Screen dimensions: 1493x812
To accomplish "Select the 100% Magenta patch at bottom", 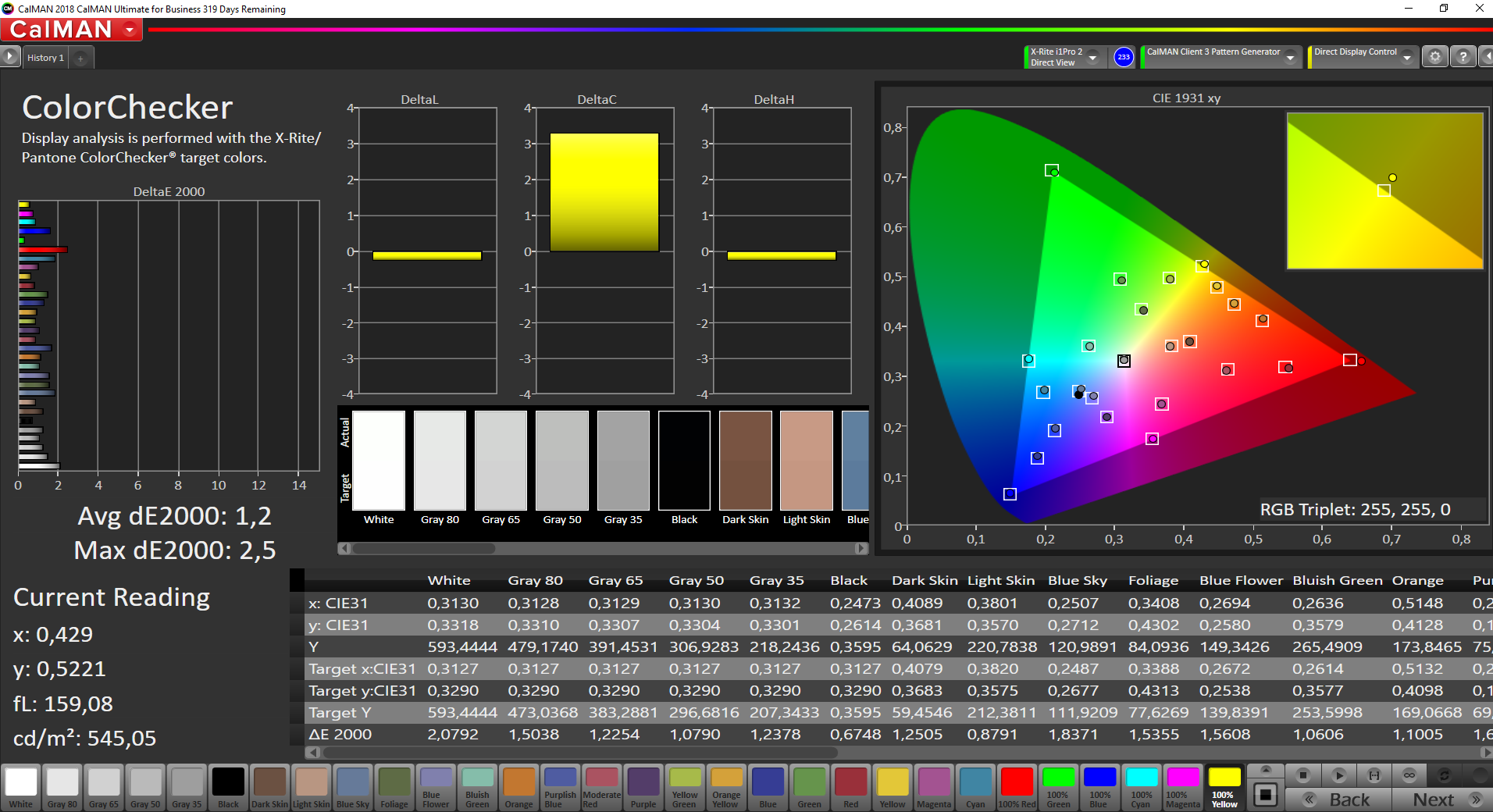I will tap(1182, 788).
